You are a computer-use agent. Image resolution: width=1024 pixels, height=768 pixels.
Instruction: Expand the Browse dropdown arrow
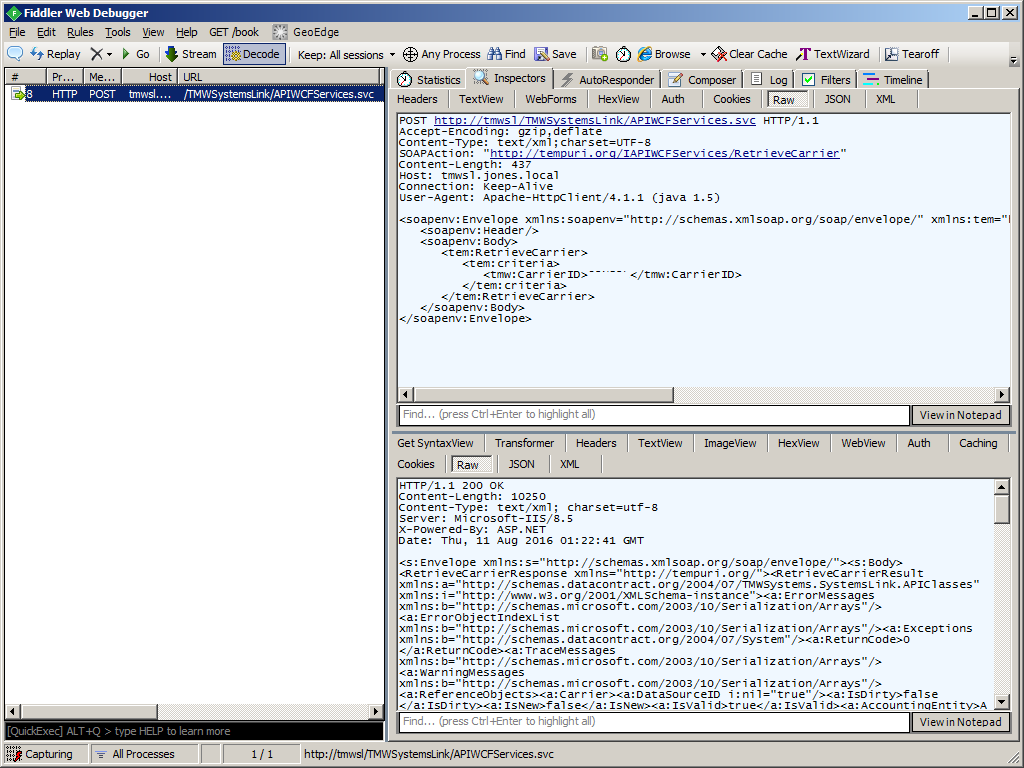click(x=703, y=54)
